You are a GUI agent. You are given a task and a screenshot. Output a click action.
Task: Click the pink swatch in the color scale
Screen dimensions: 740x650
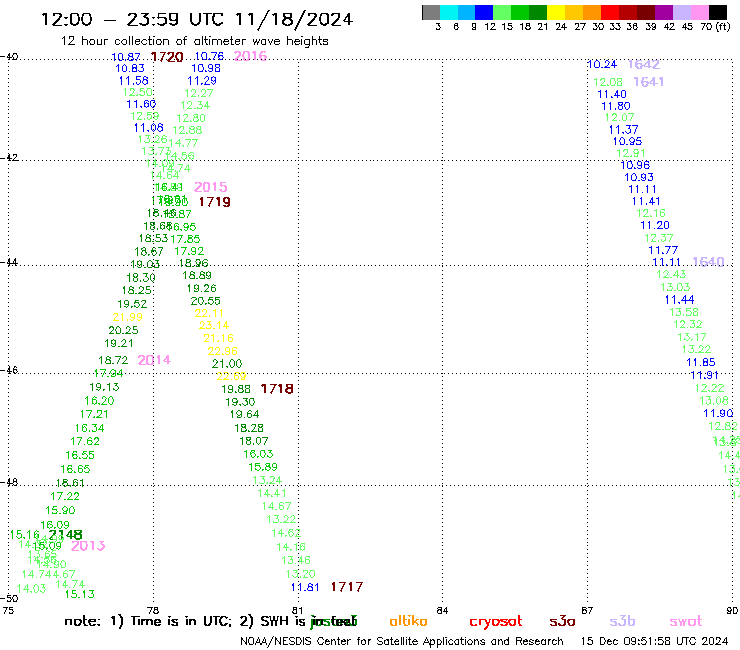[699, 12]
